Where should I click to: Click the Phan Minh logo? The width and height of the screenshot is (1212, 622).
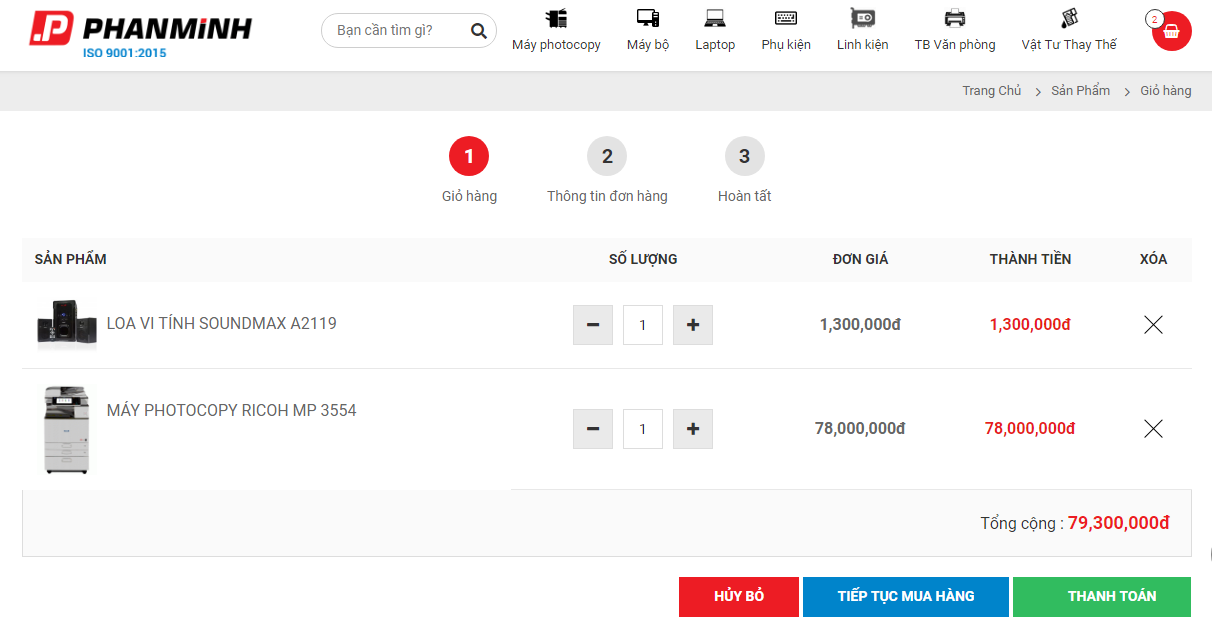(x=140, y=34)
